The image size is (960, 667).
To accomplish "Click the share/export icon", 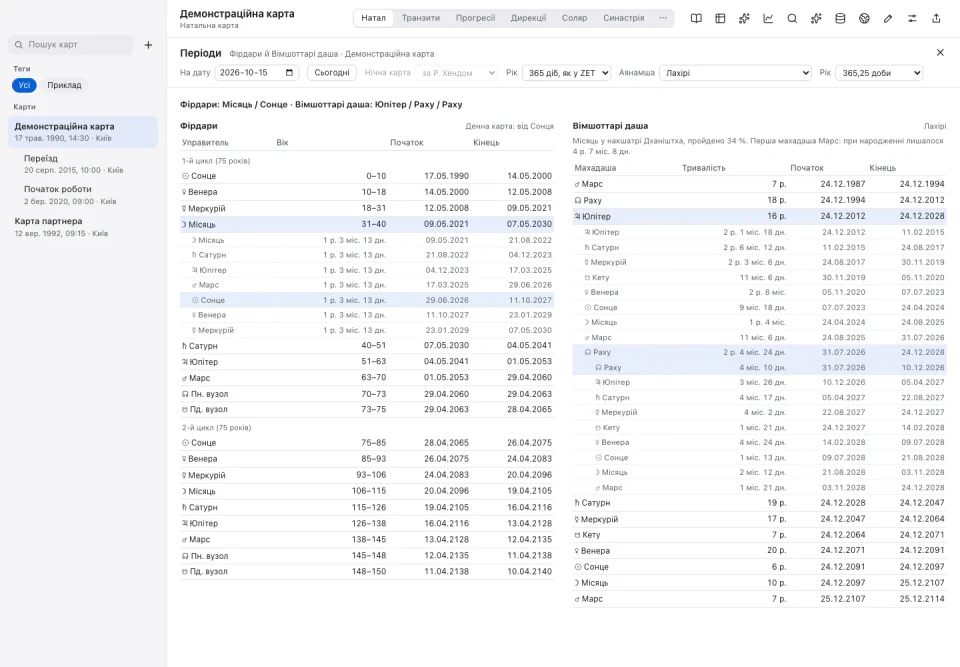I will tap(936, 18).
